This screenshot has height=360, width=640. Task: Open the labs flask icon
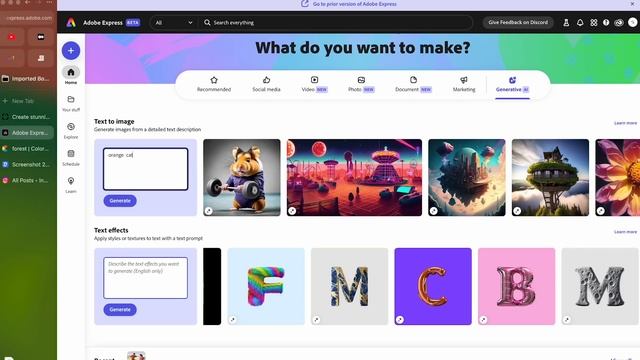(566, 22)
